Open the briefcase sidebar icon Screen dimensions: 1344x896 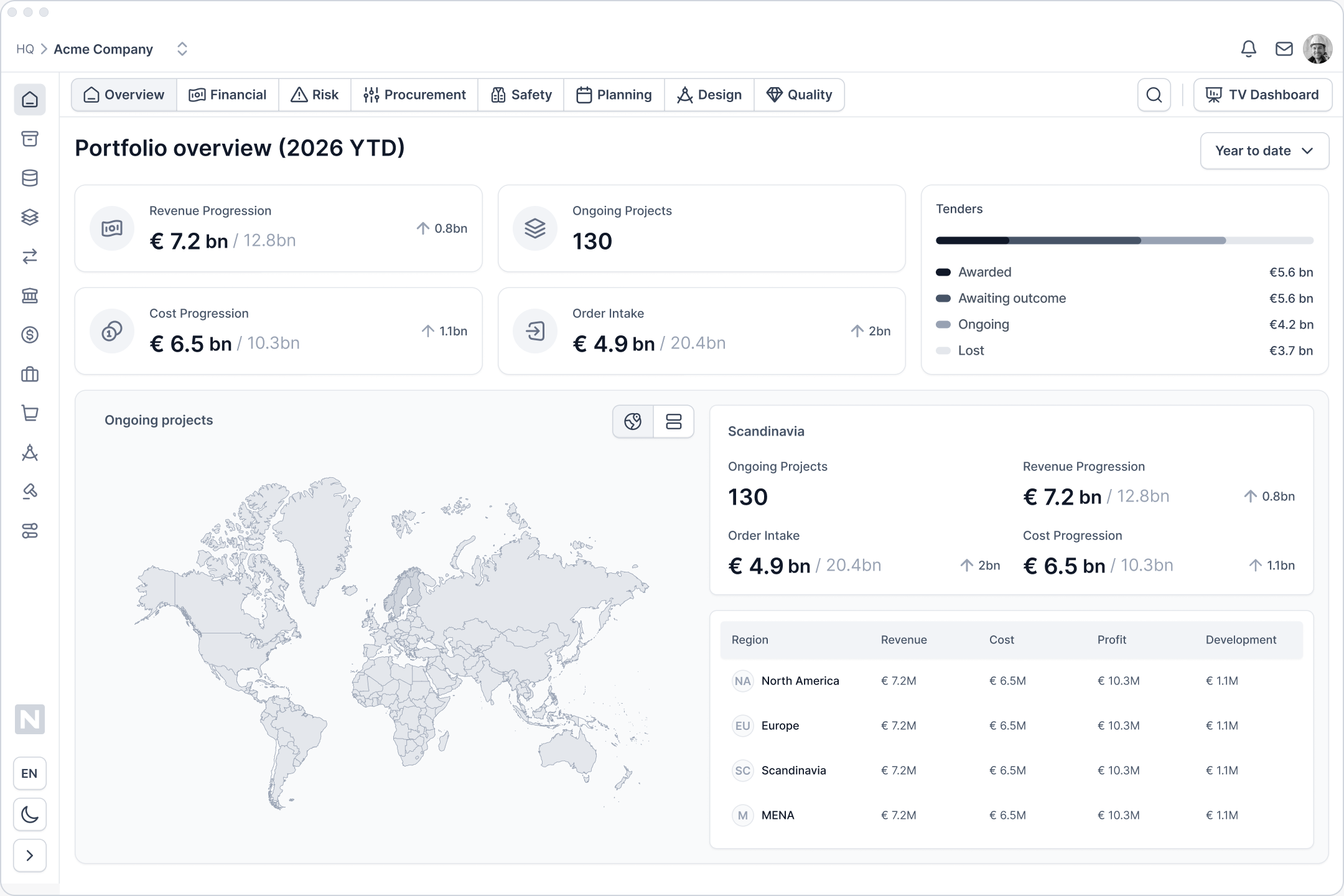pos(30,374)
